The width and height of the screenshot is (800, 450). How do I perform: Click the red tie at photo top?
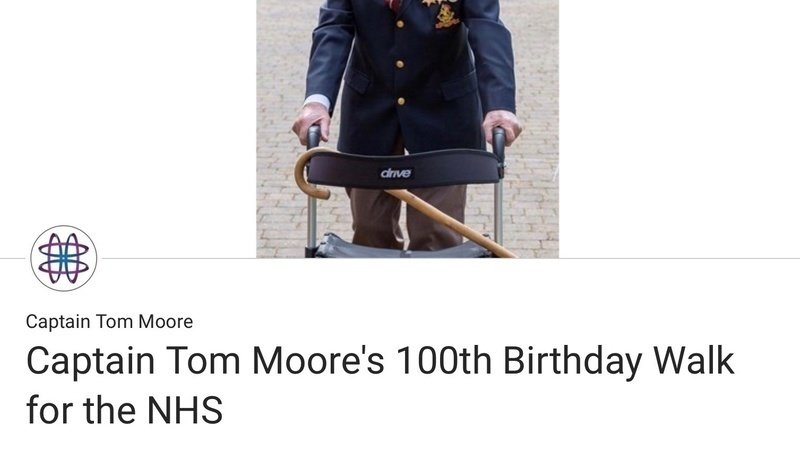pos(393,5)
